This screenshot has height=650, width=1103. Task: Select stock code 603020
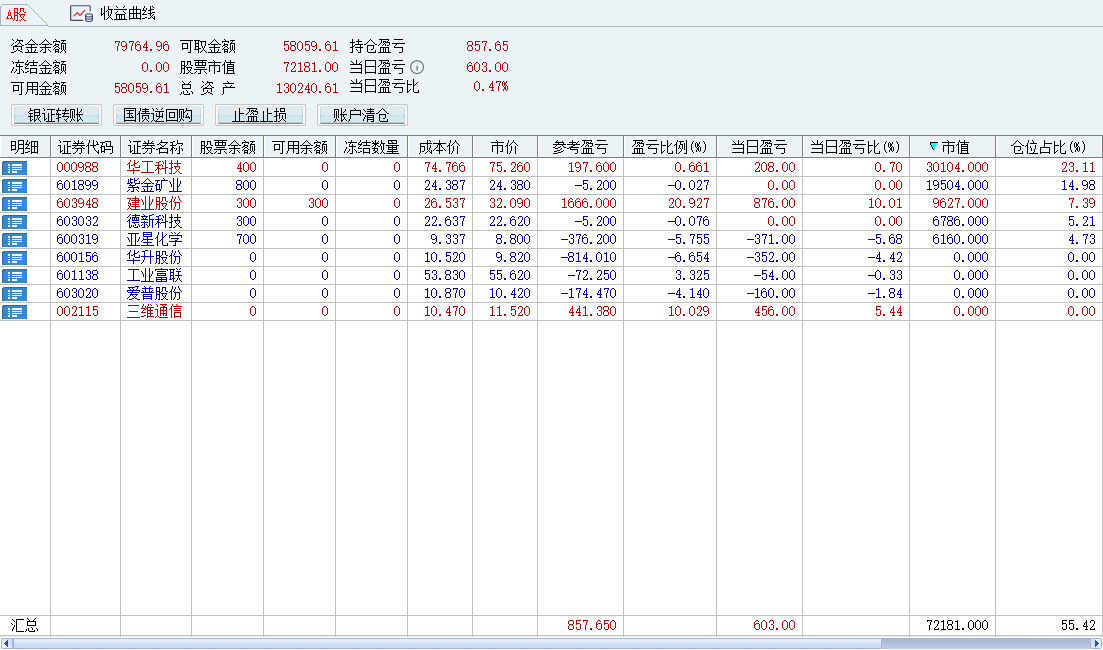pyautogui.click(x=77, y=293)
